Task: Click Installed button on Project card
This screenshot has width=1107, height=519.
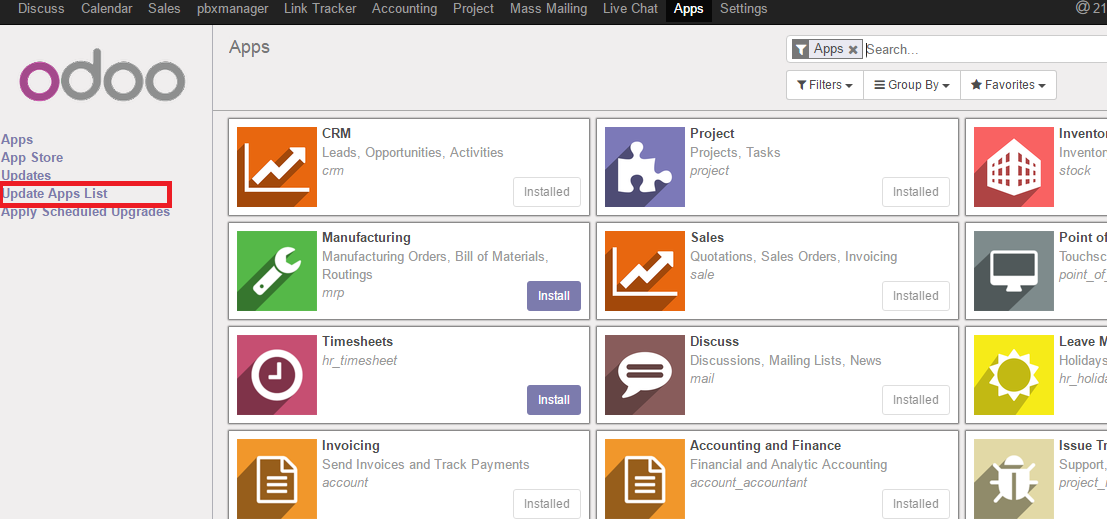Action: click(x=916, y=192)
